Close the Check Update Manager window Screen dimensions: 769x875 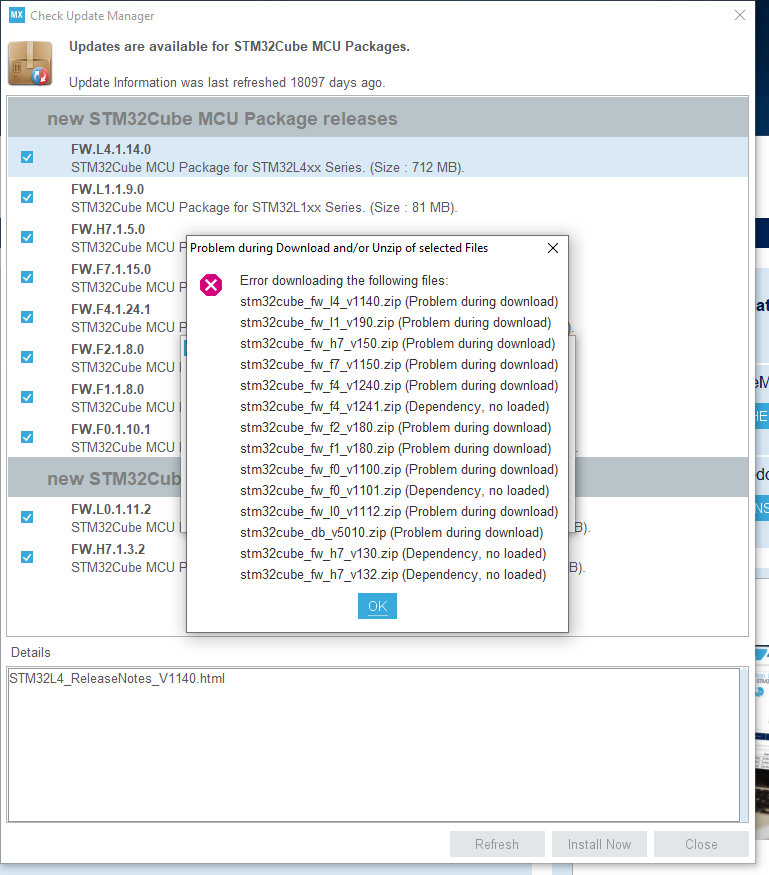point(739,15)
